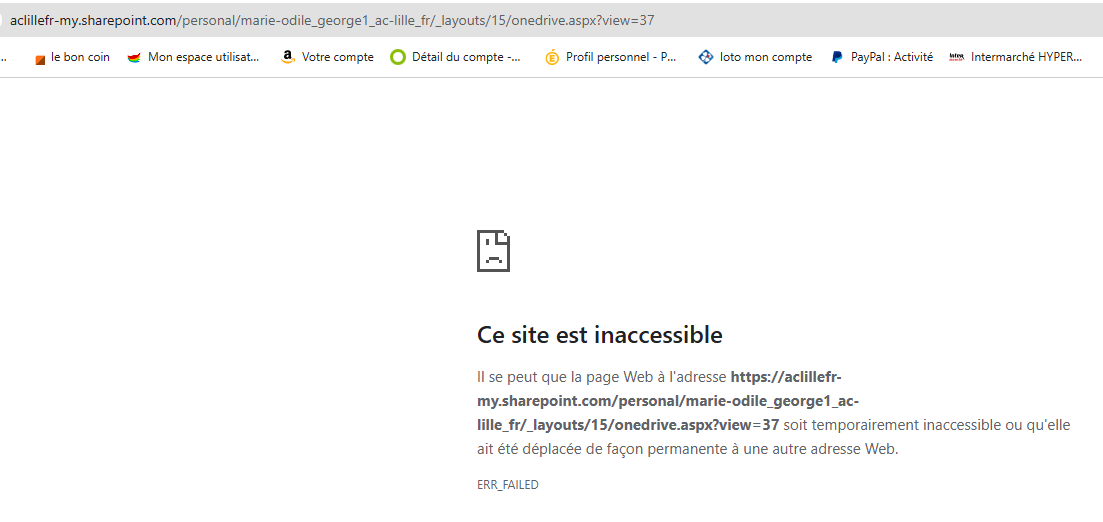The image size is (1103, 522).
Task: Click the green circle bookmark favicon
Action: 398,58
